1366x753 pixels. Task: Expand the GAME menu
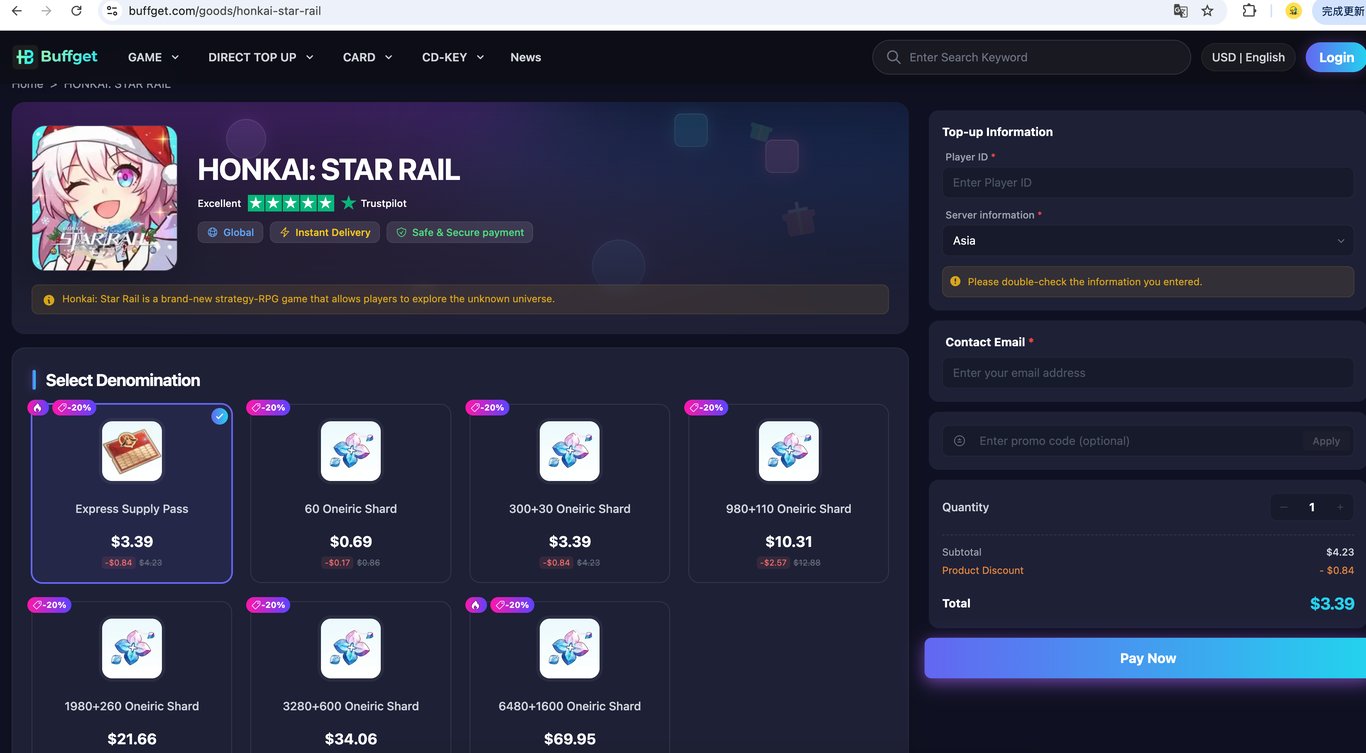pos(154,57)
